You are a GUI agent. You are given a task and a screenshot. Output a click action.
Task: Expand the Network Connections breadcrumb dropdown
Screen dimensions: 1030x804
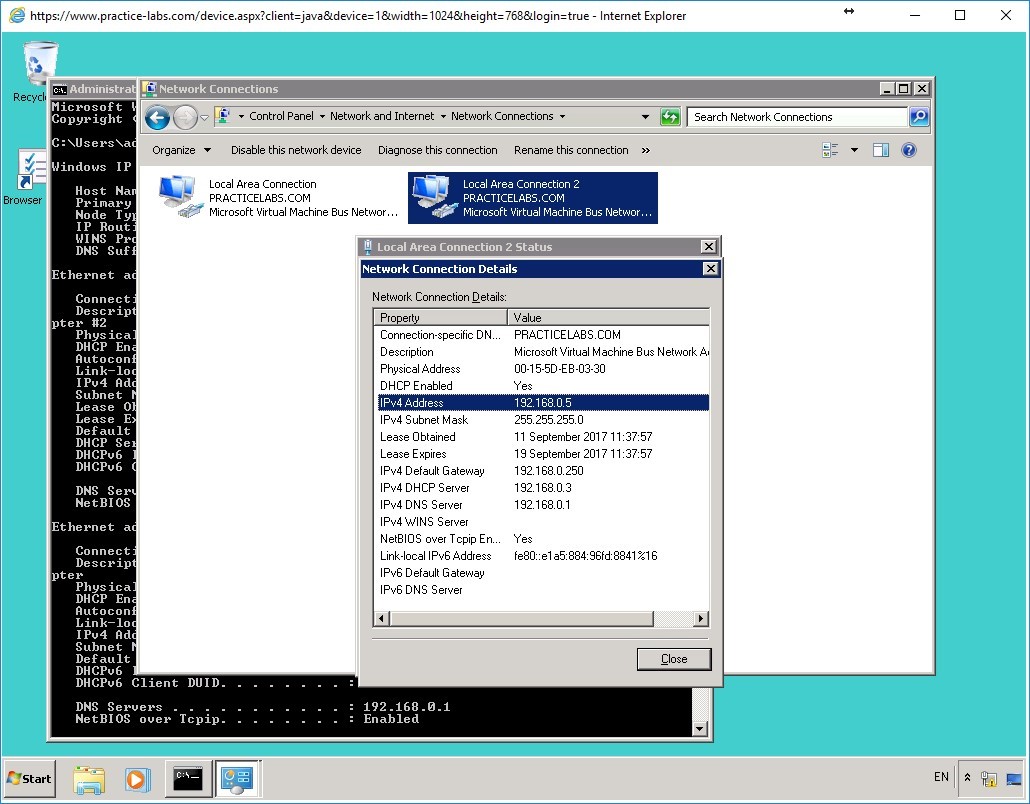coord(564,116)
